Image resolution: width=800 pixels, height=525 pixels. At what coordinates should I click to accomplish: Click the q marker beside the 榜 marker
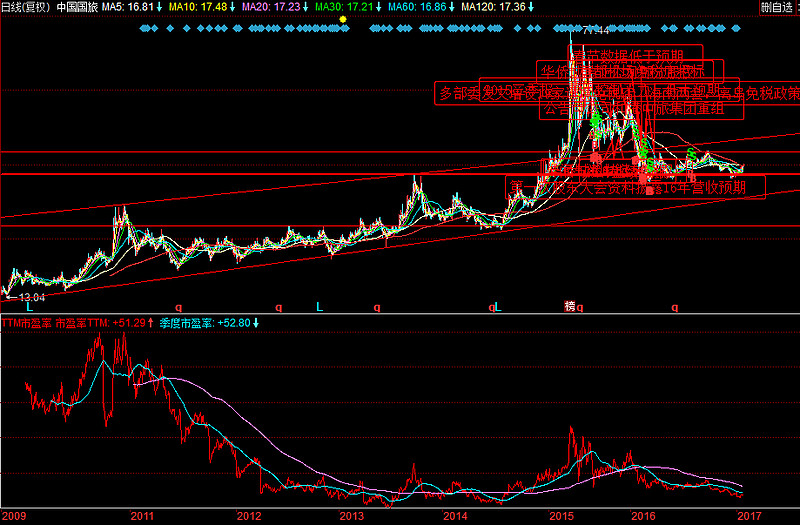(x=580, y=307)
